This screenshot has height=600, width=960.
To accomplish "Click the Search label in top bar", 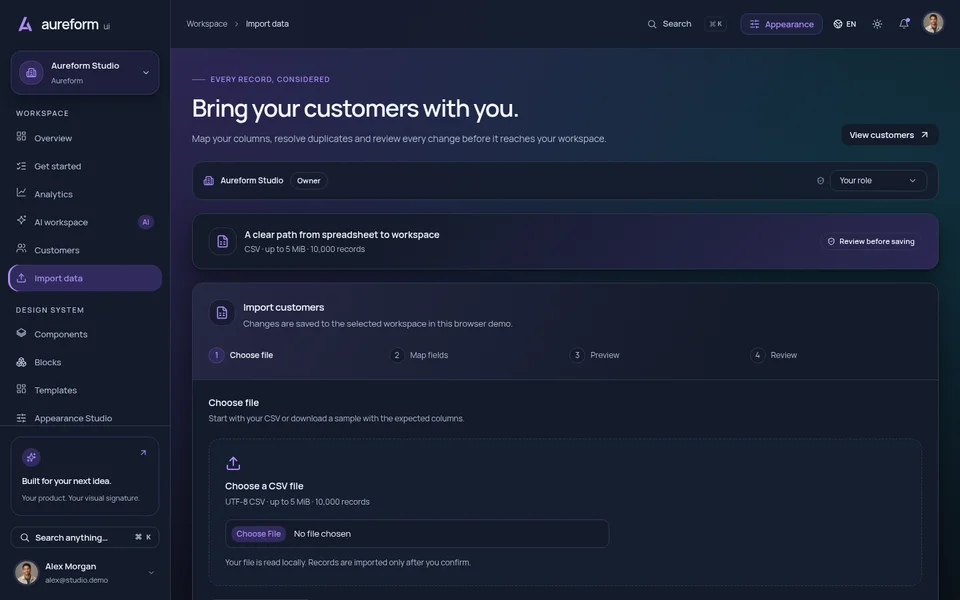I will pyautogui.click(x=677, y=24).
